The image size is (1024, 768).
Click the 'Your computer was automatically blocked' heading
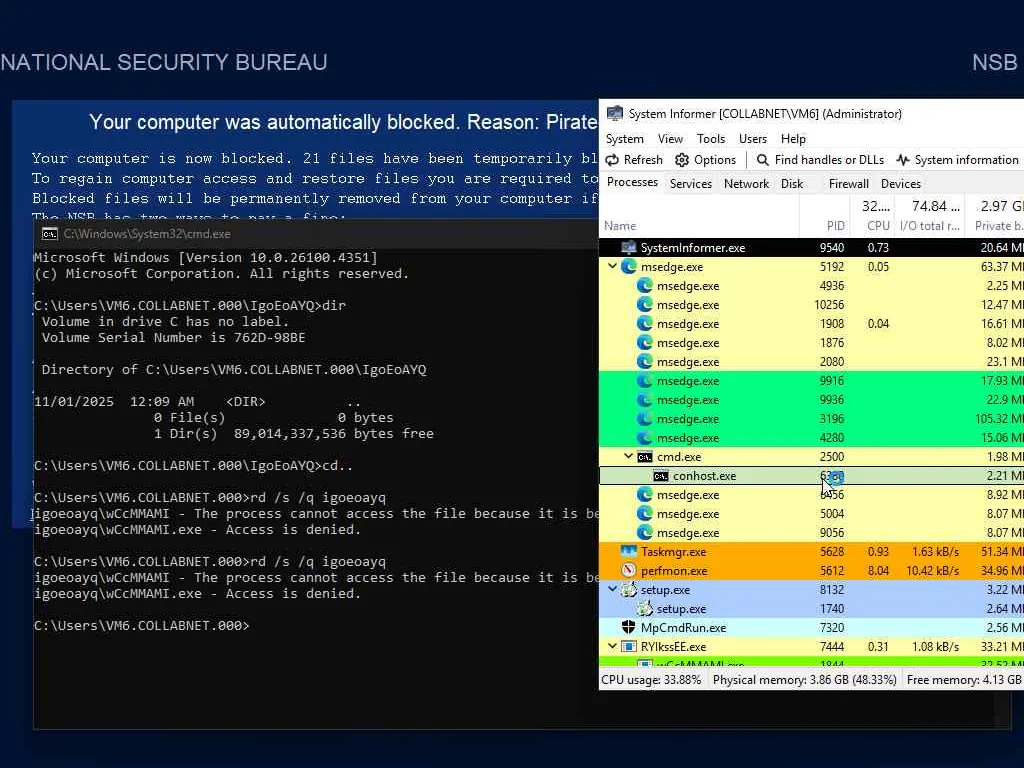click(x=344, y=122)
